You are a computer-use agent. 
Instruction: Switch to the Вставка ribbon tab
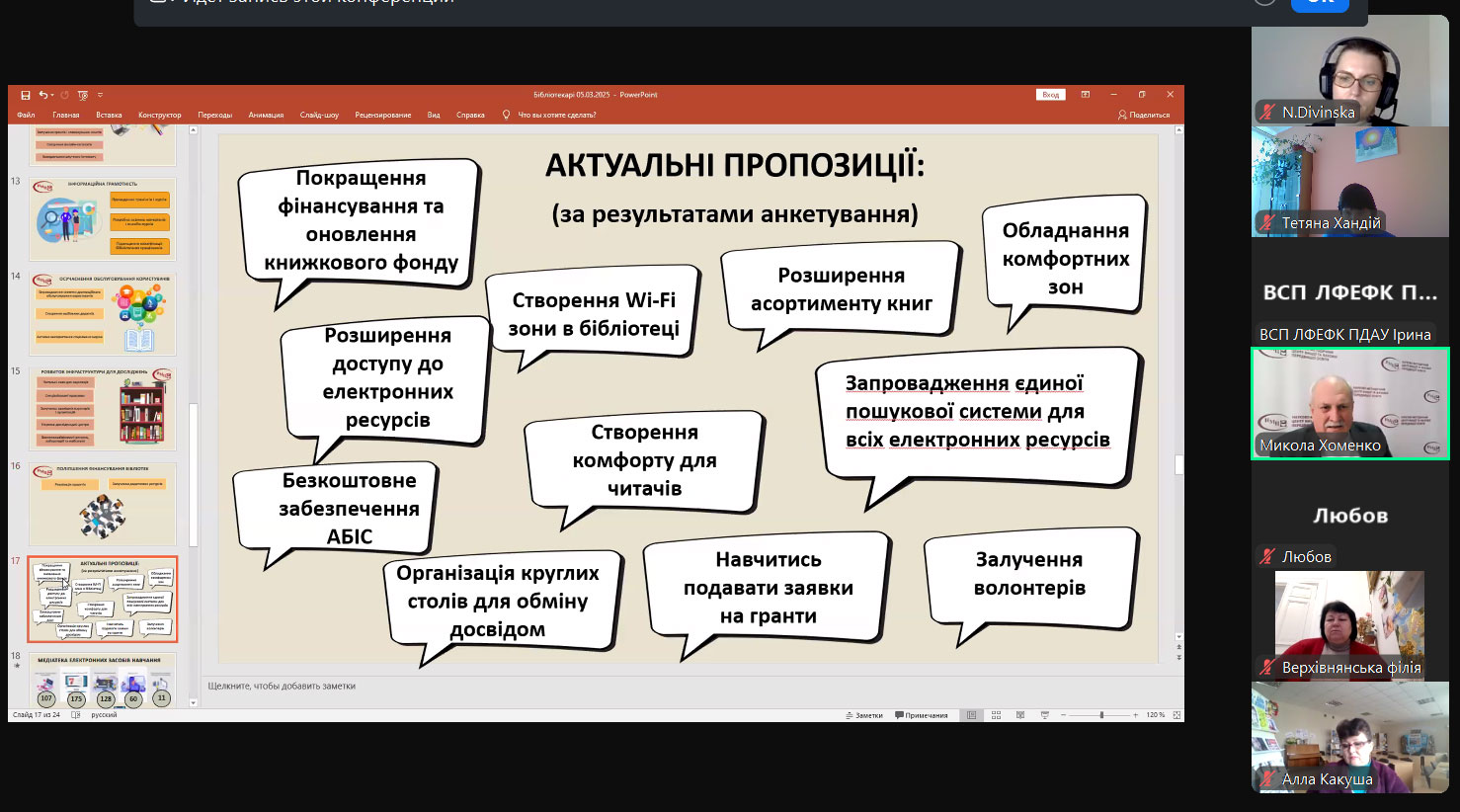109,115
